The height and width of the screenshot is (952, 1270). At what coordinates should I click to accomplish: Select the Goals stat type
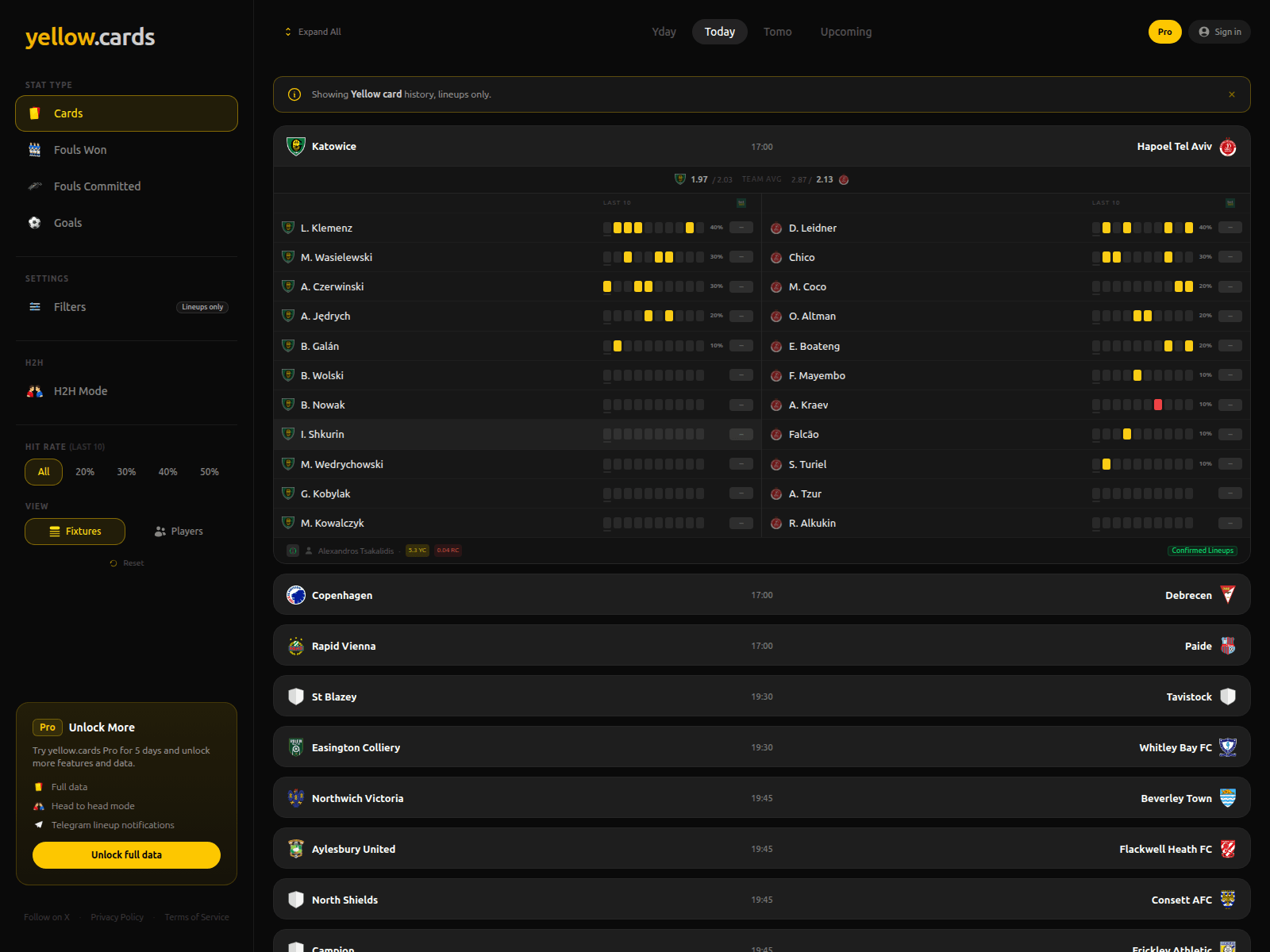pos(126,223)
